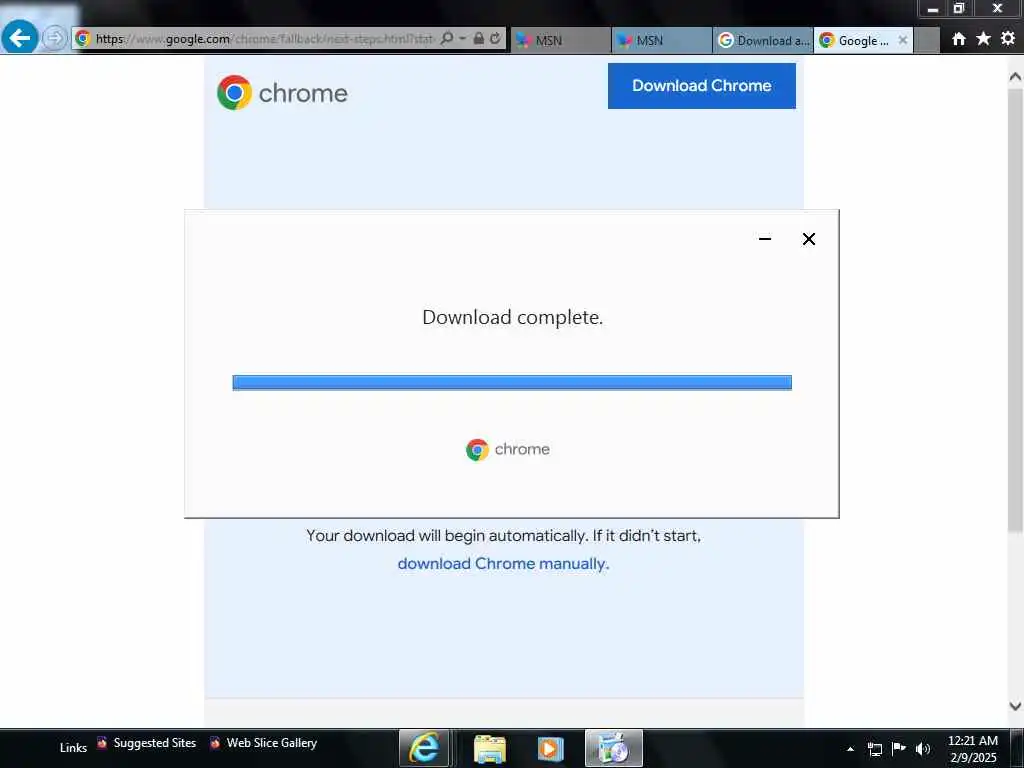Show hidden tray icons arrow

(850, 749)
